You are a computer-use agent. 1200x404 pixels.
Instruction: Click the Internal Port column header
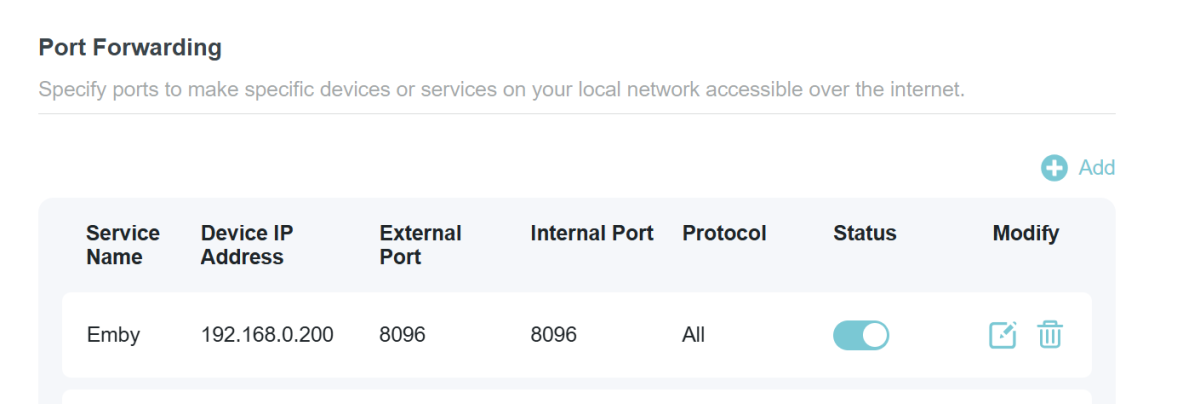(592, 234)
